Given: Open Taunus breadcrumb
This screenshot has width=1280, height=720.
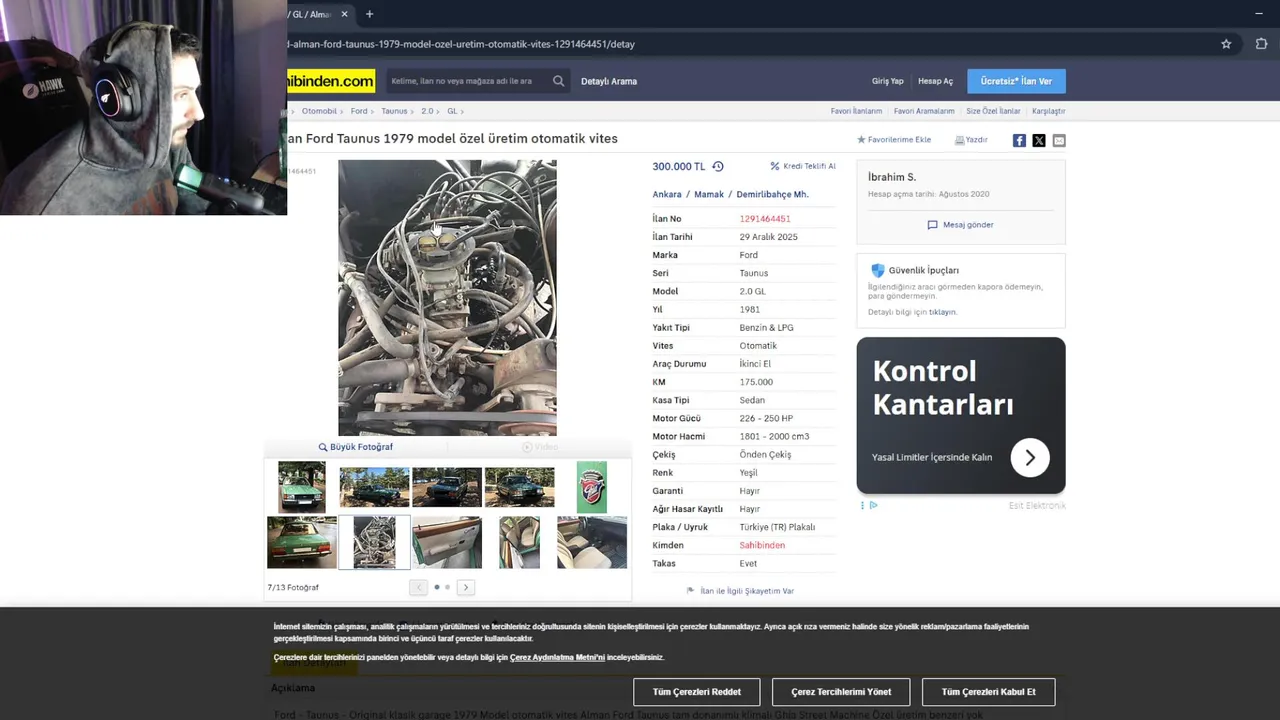Looking at the screenshot, I should click(x=394, y=111).
